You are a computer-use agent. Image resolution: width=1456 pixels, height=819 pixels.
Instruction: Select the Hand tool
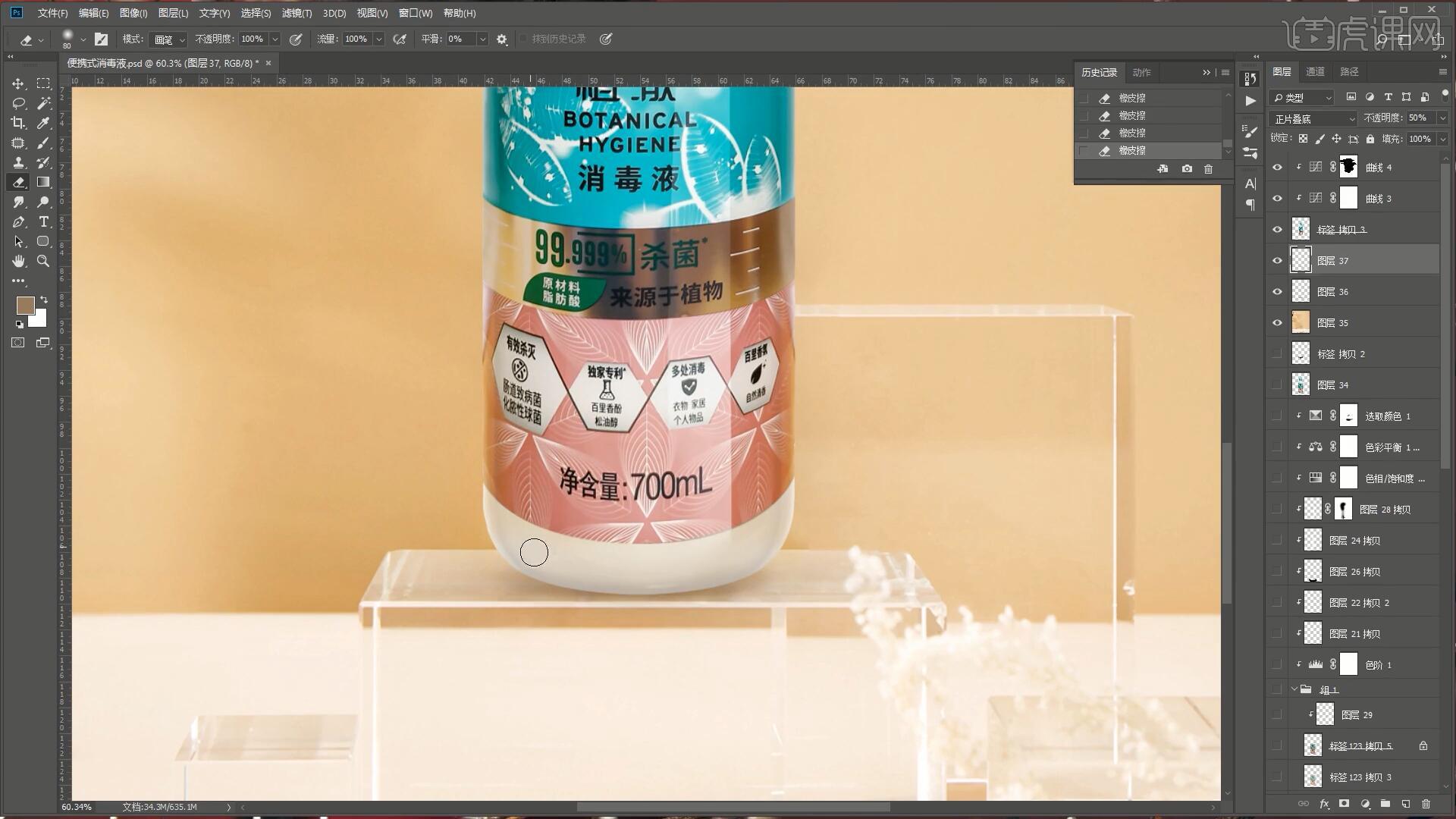coord(18,261)
